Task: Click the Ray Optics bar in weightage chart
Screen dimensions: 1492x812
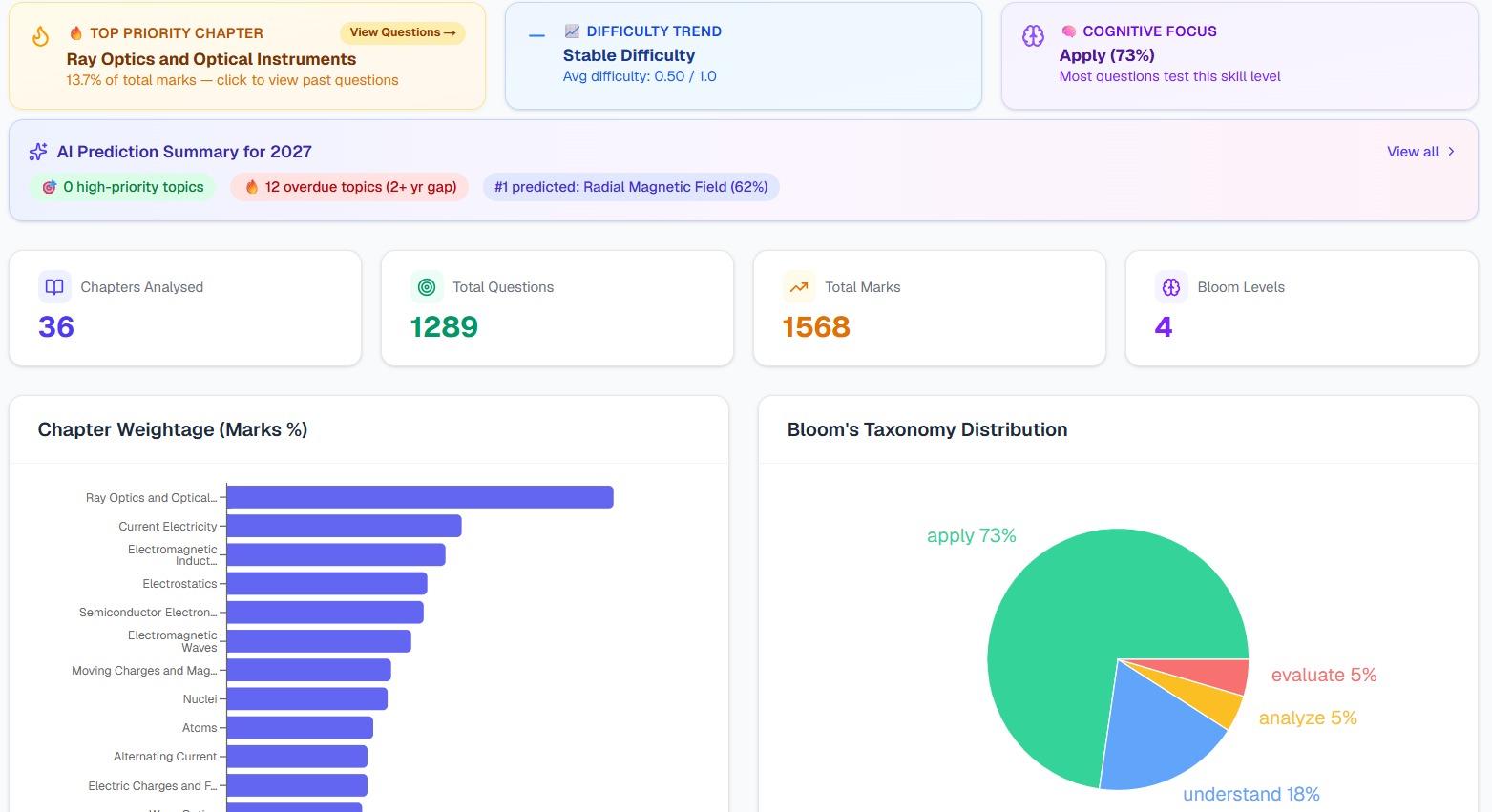Action: 420,497
